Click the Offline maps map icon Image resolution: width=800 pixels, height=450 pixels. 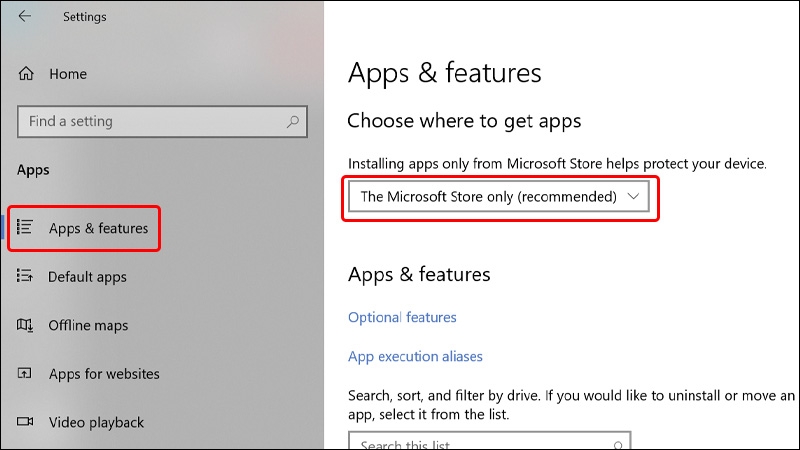pos(26,325)
